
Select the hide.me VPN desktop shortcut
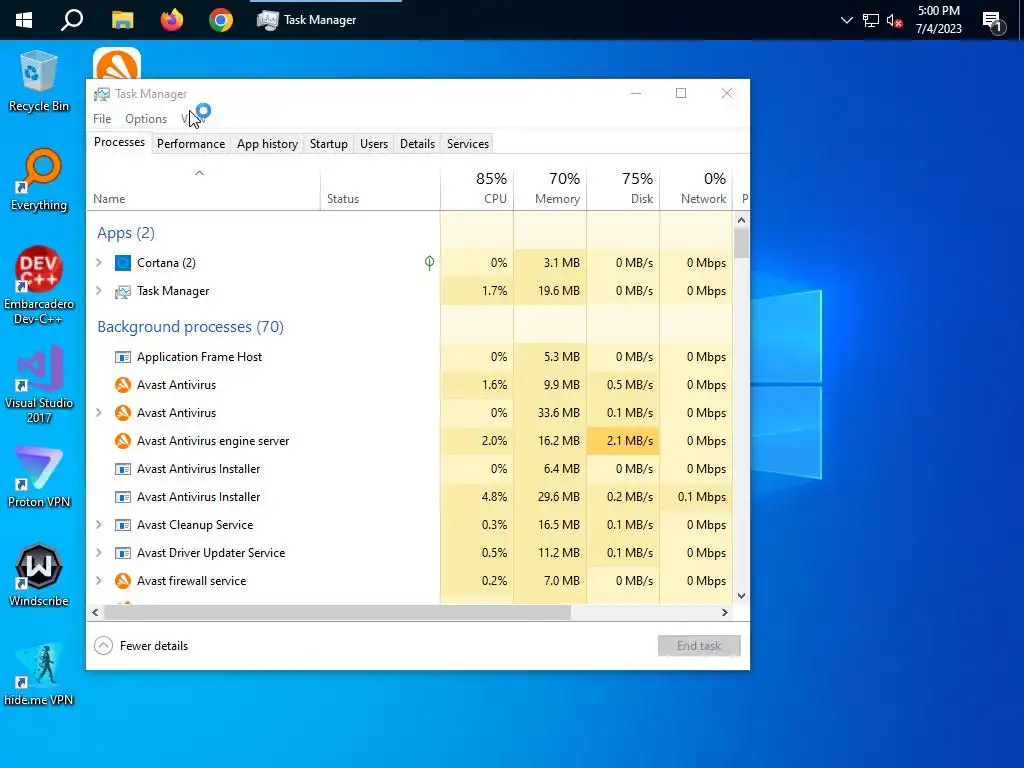(39, 675)
